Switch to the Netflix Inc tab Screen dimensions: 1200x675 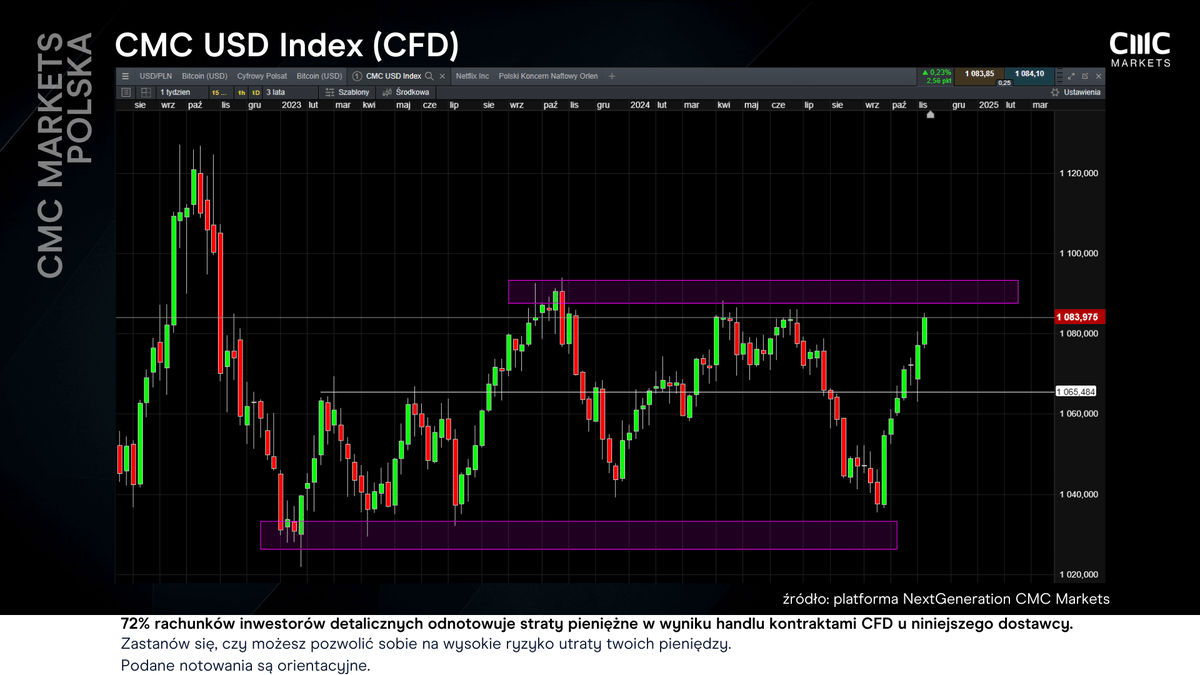472,76
